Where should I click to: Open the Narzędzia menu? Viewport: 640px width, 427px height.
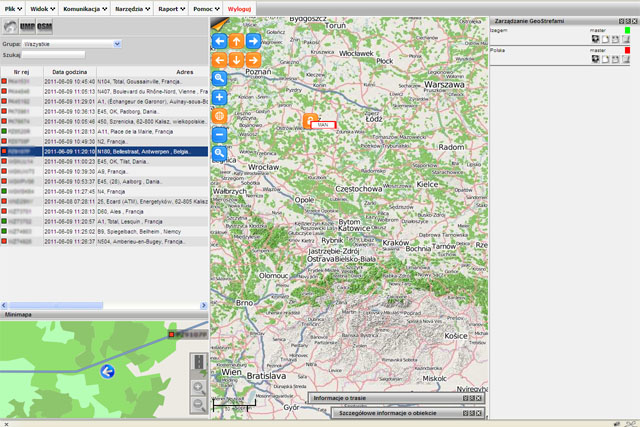pyautogui.click(x=132, y=9)
